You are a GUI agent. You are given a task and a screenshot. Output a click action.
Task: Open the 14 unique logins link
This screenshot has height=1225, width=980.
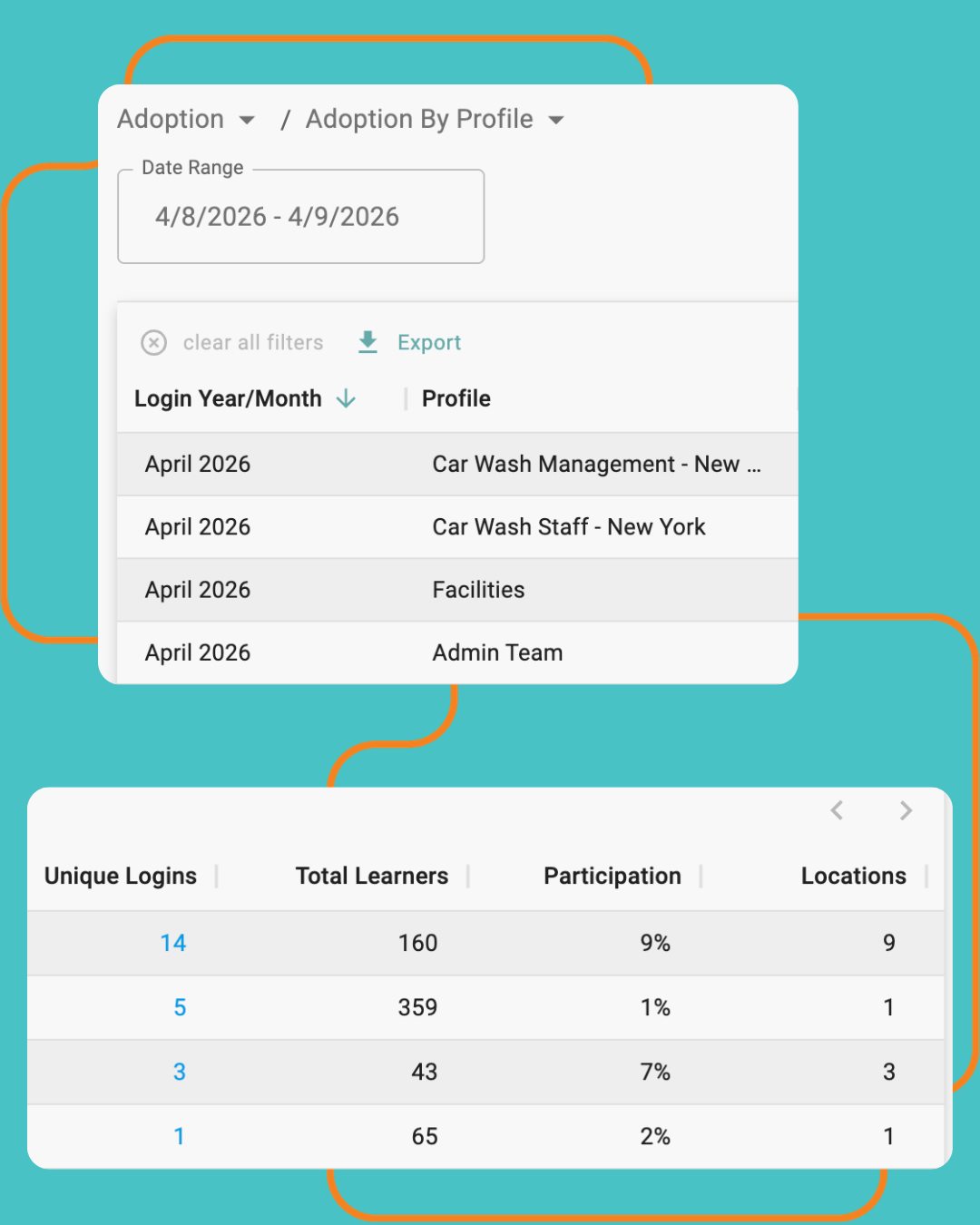pos(172,943)
